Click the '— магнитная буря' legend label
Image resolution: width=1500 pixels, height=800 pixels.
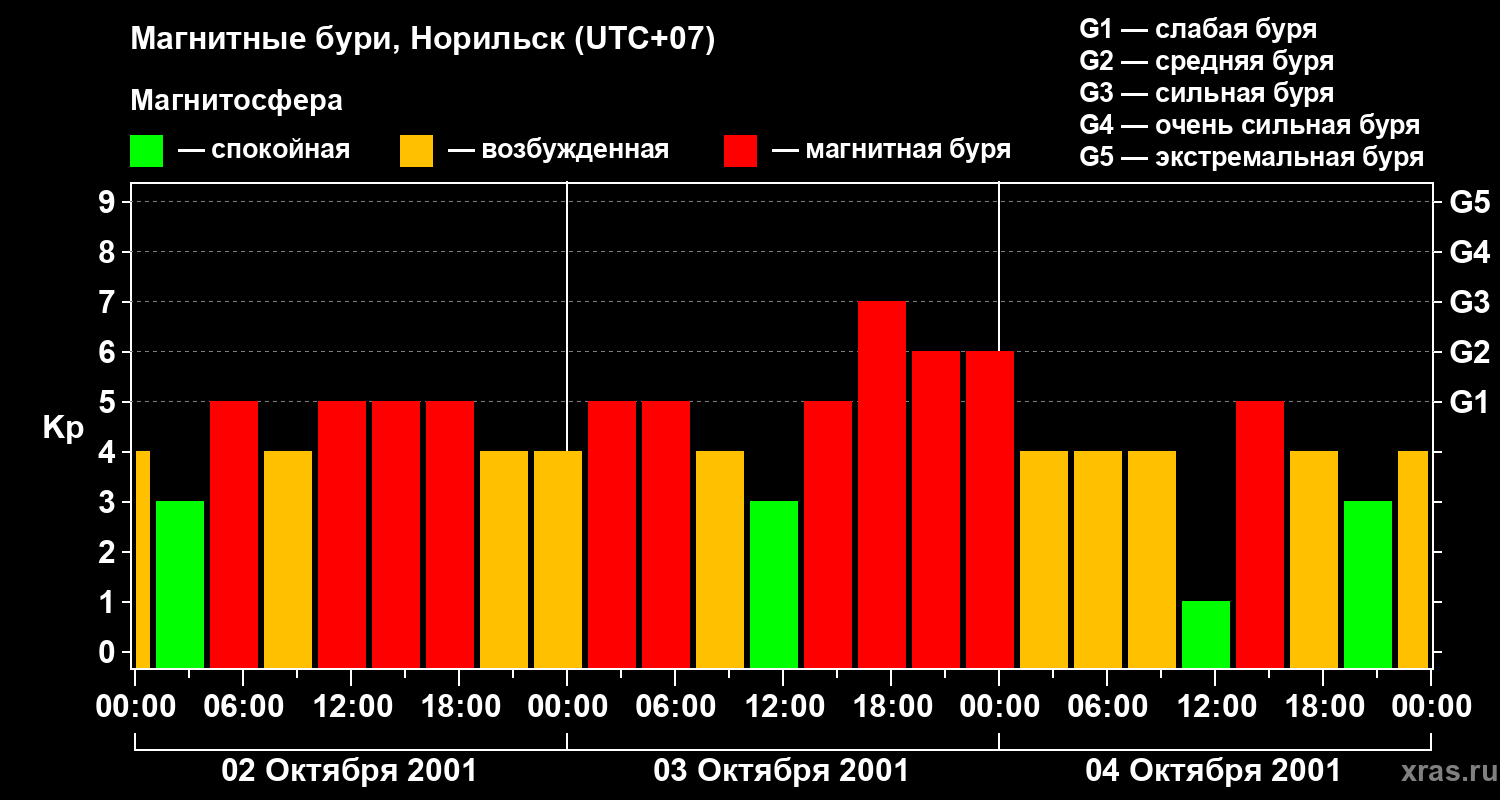pos(891,150)
